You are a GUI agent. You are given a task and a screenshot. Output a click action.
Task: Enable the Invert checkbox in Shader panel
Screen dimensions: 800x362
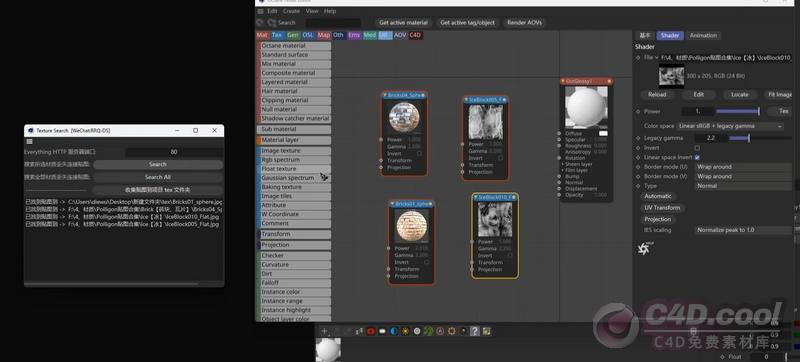[697, 148]
